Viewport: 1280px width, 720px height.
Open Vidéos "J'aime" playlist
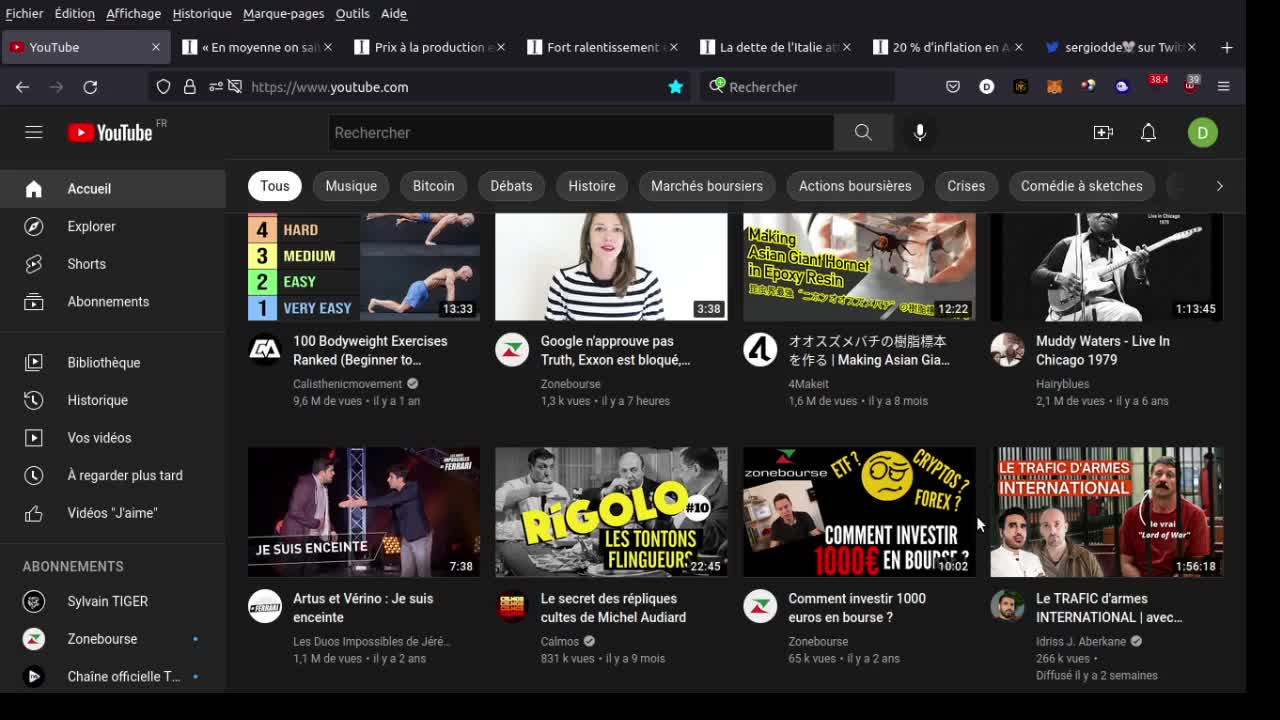113,513
